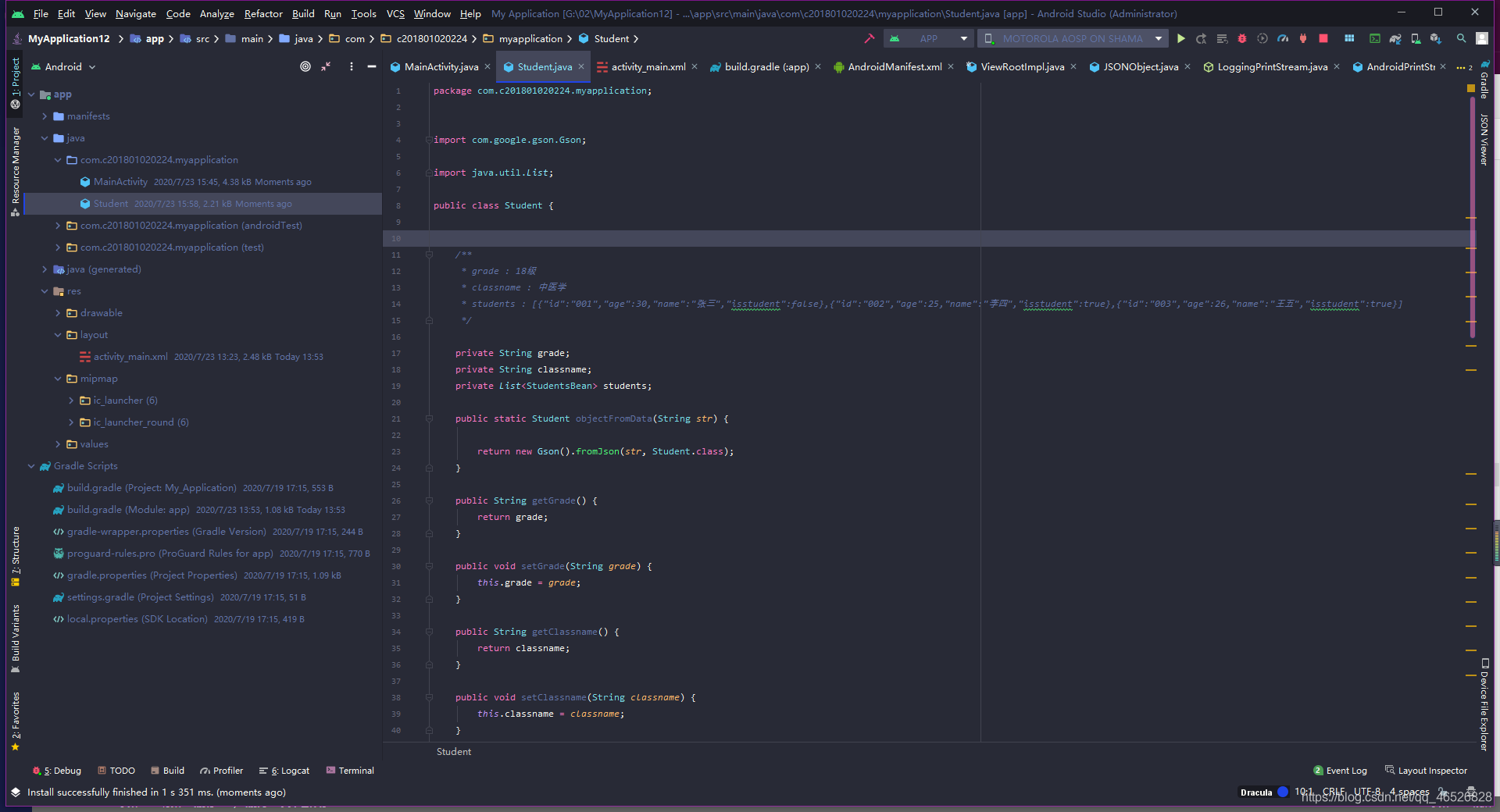The width and height of the screenshot is (1500, 812).
Task: Click the Apply Code Changes icon
Action: pyautogui.click(x=1222, y=38)
